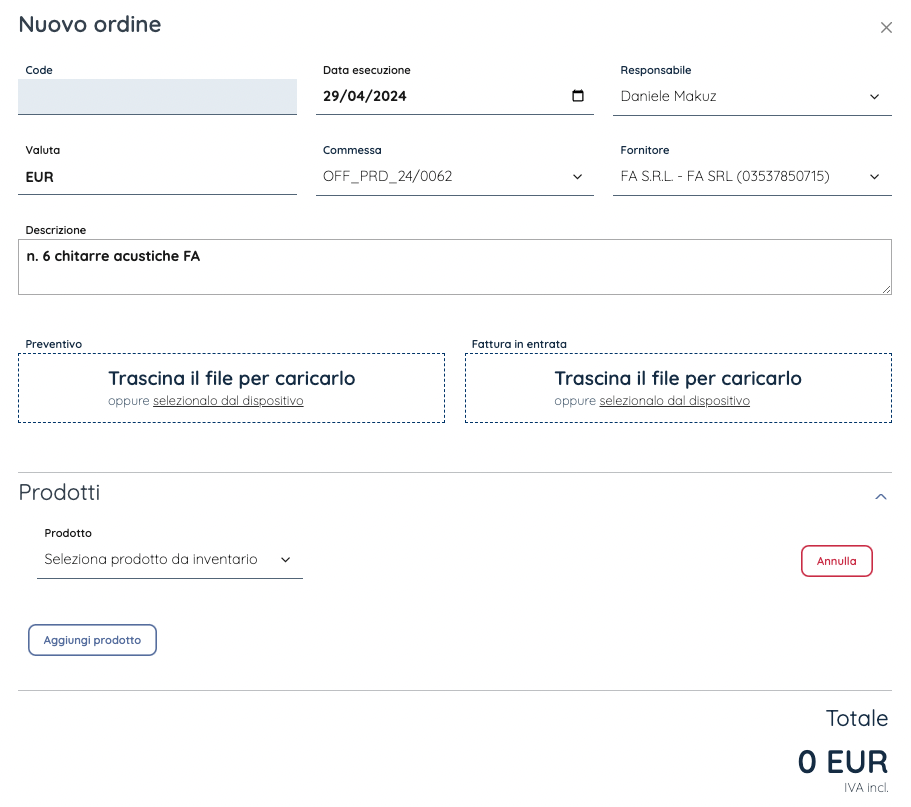This screenshot has height=807, width=911.
Task: Click the Valuta field showing EUR
Action: [157, 177]
